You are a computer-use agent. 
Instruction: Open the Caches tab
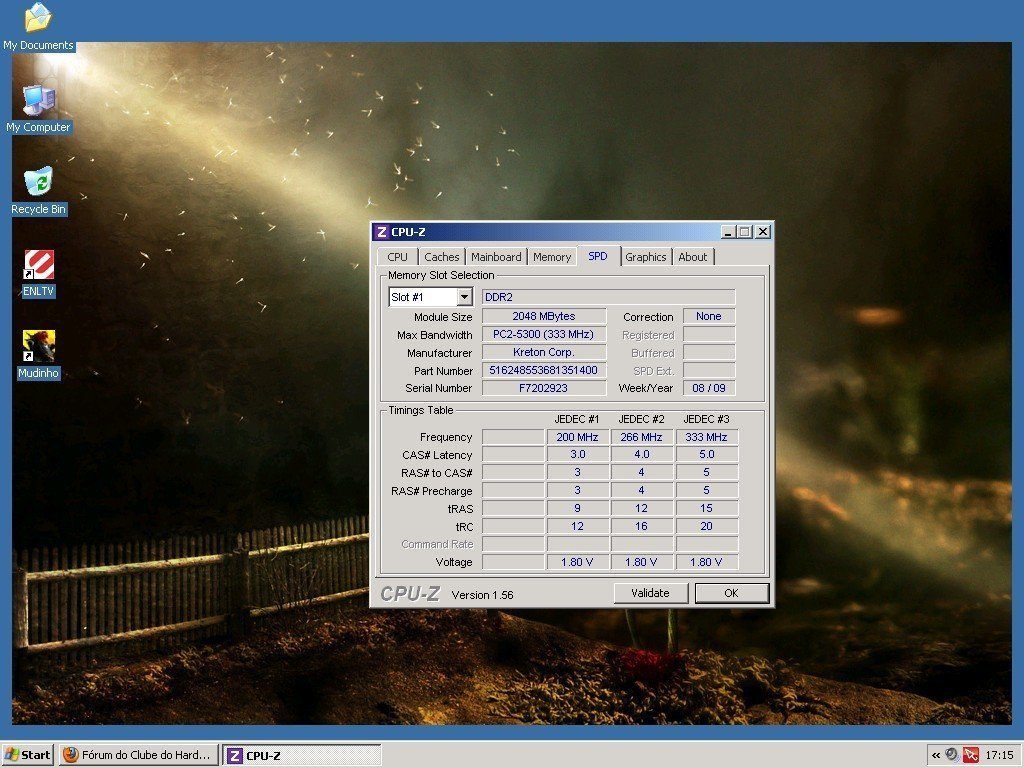click(x=441, y=257)
